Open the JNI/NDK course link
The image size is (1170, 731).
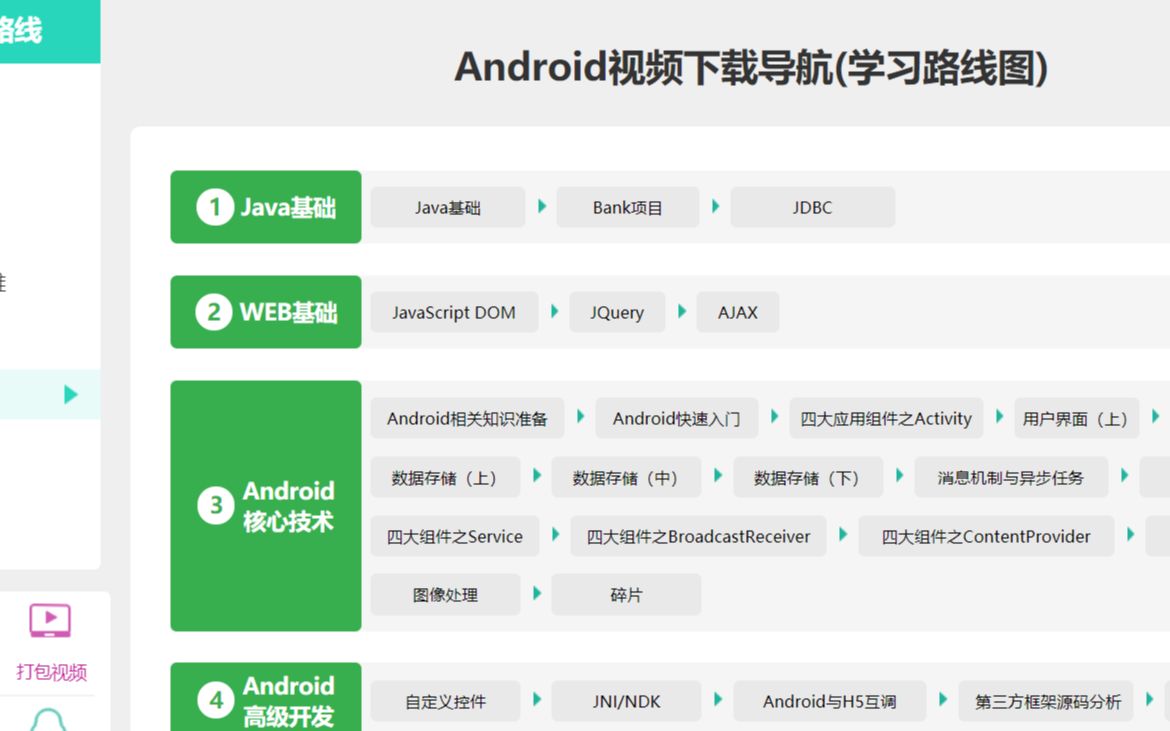coord(627,701)
